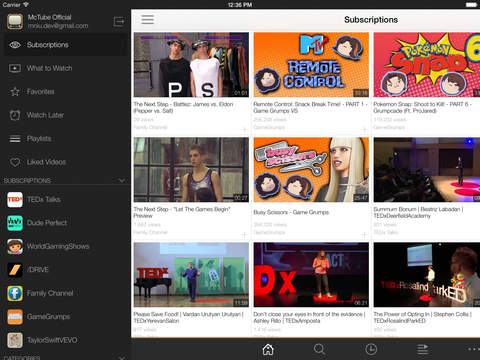This screenshot has width=480, height=360.
Task: Open What to Watch
Action: tap(65, 68)
